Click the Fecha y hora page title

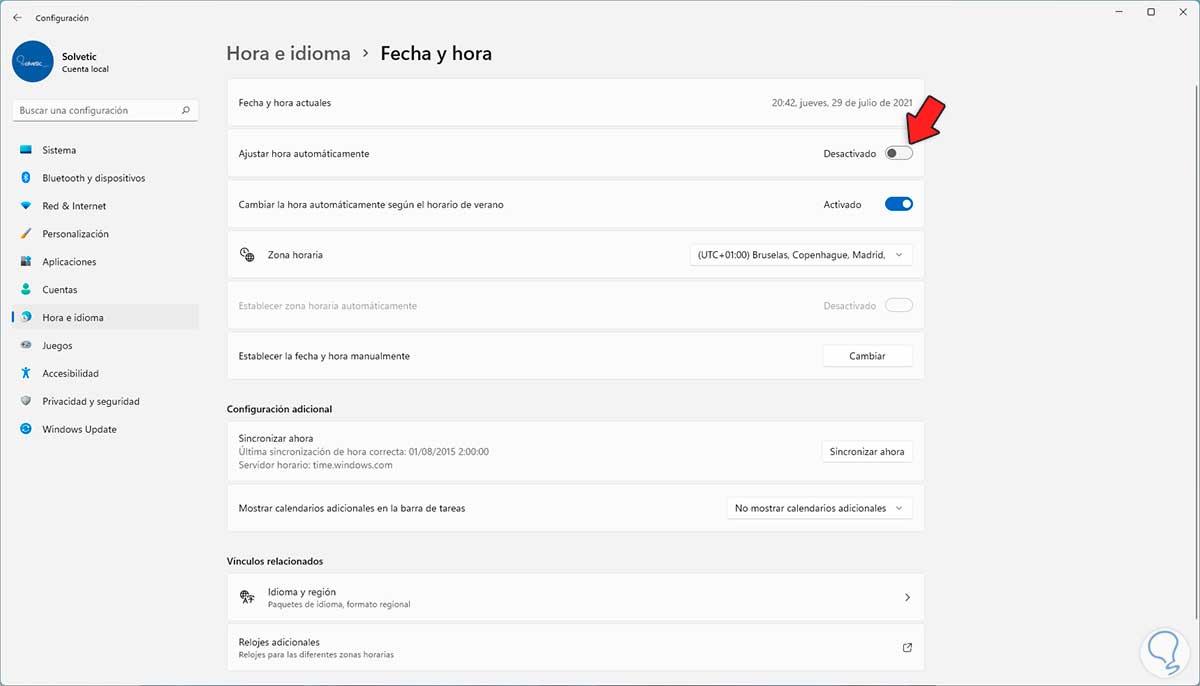436,53
